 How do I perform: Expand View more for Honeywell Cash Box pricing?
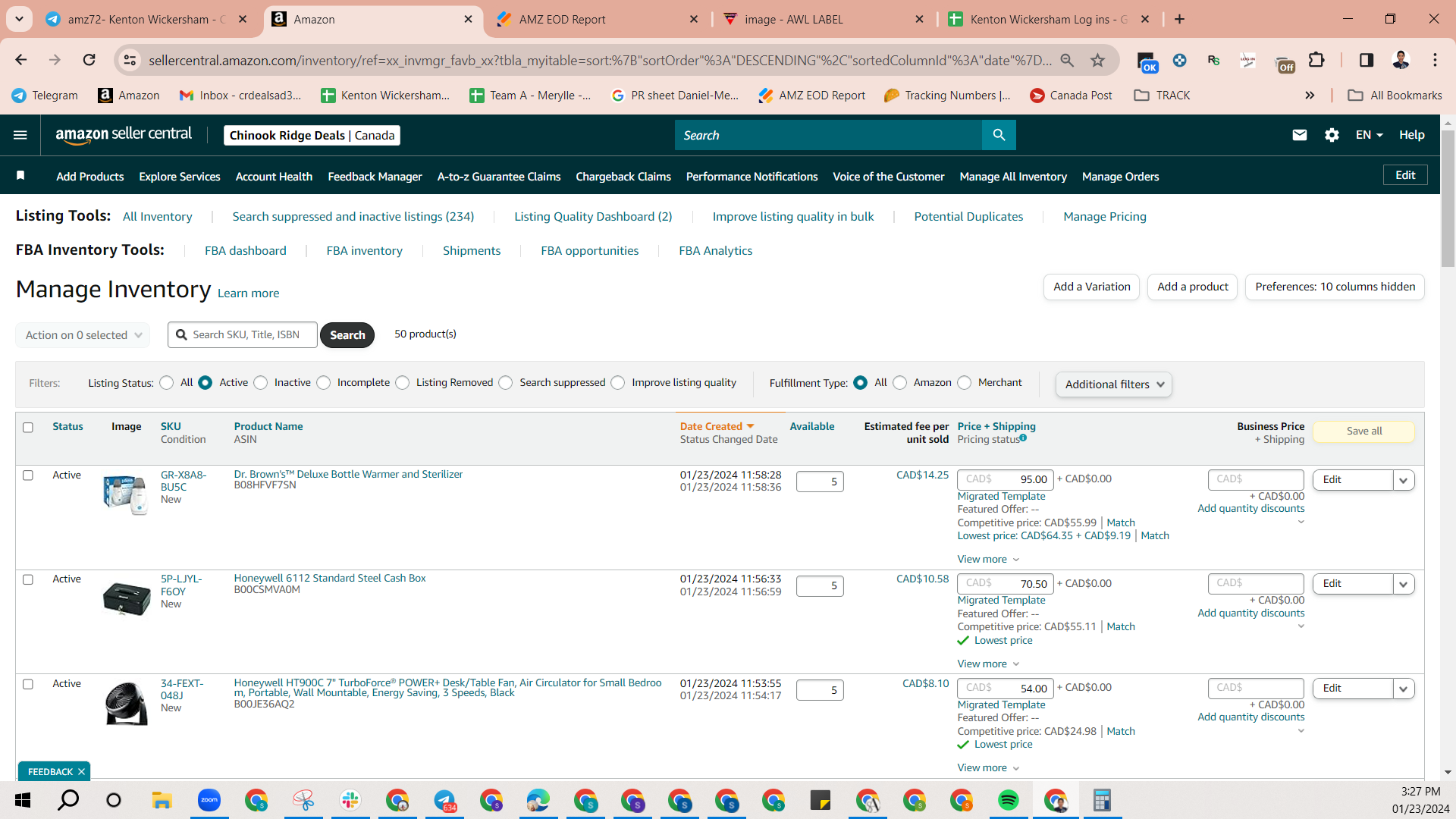[988, 664]
